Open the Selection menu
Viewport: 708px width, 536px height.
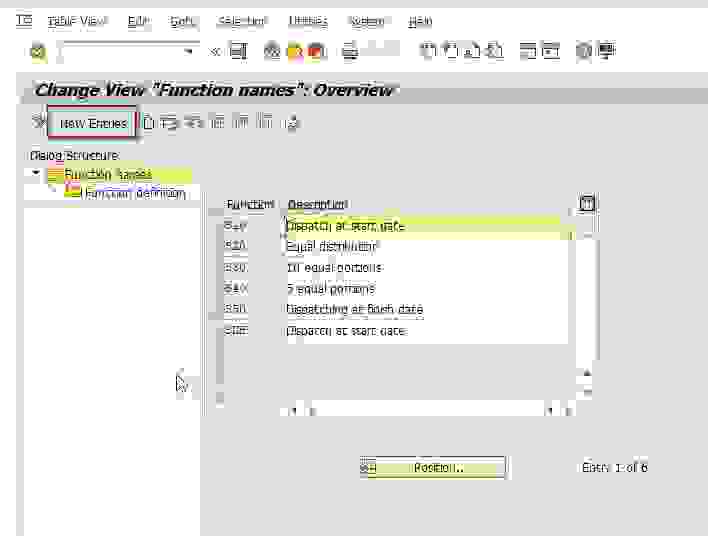click(242, 21)
